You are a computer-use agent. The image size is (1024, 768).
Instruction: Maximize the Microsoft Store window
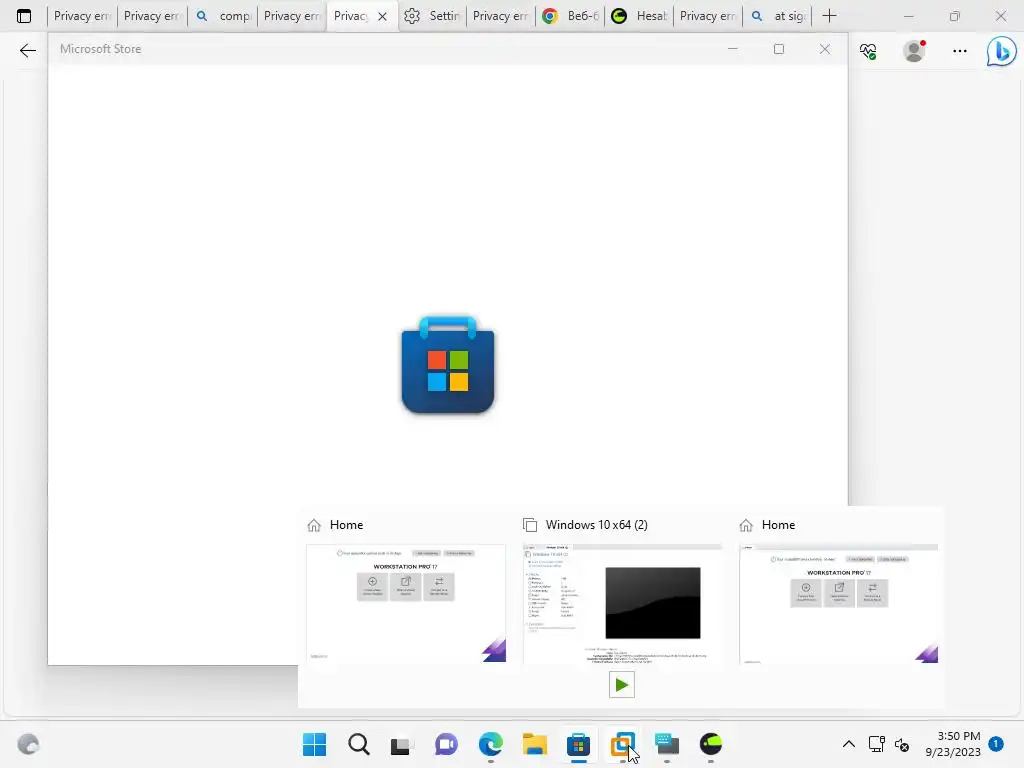pyautogui.click(x=778, y=49)
